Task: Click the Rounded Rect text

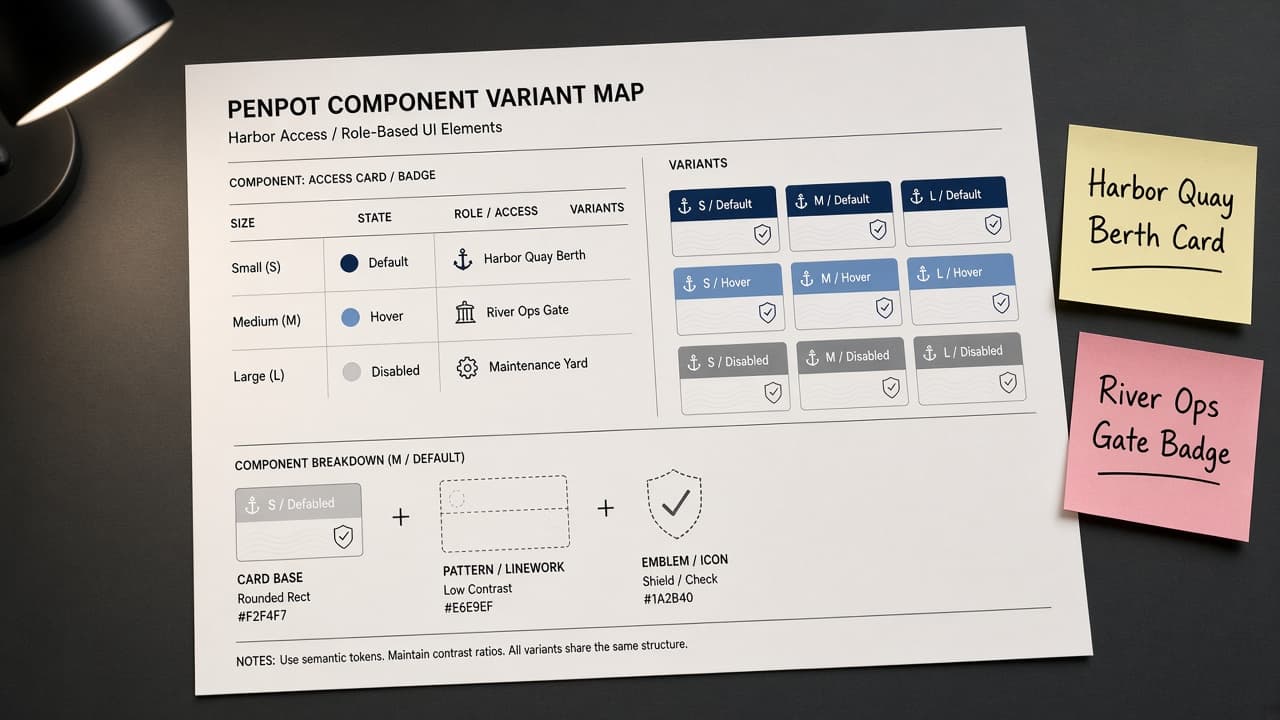Action: [x=274, y=597]
